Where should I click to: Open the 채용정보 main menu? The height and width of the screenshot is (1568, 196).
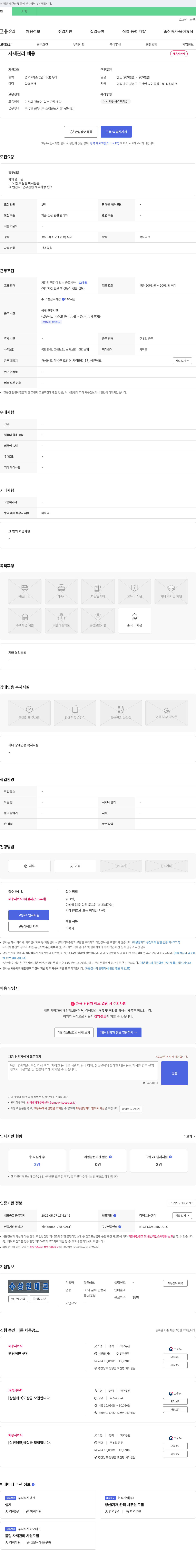tap(33, 31)
